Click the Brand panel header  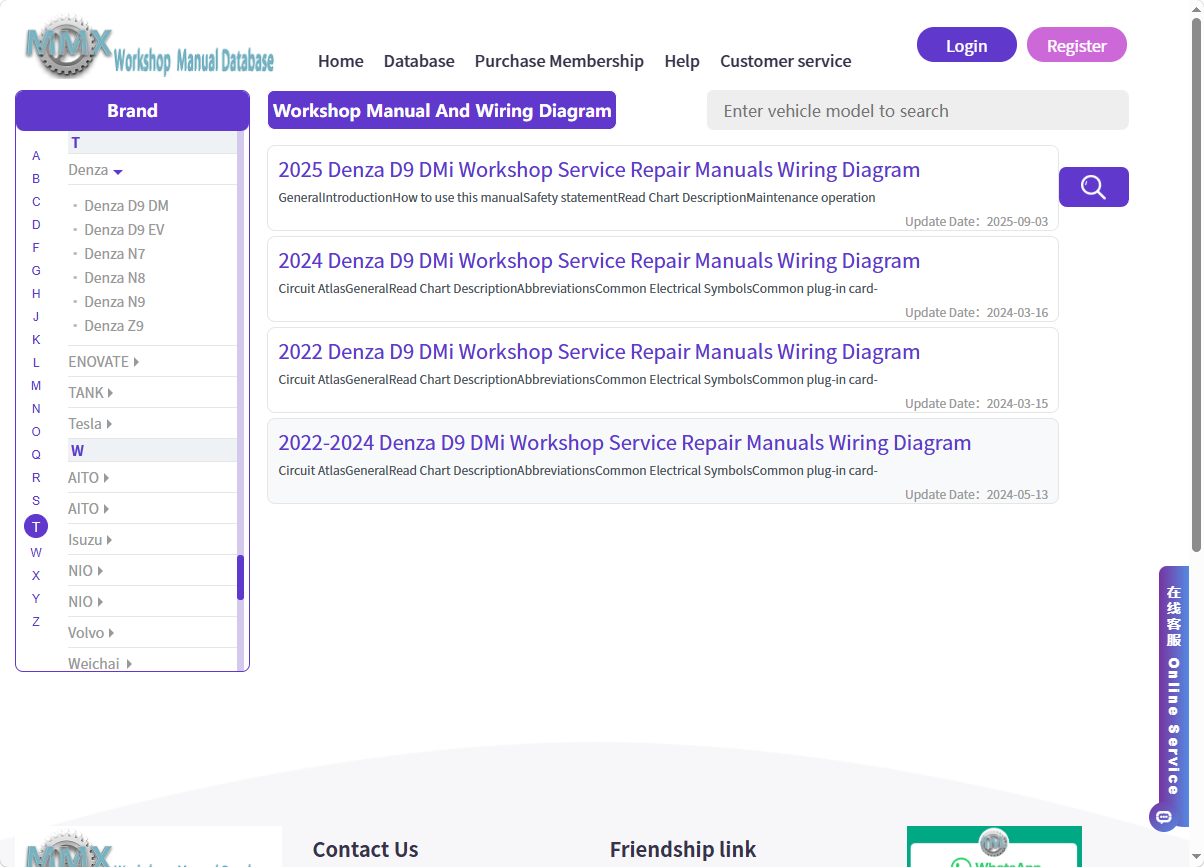(x=133, y=111)
